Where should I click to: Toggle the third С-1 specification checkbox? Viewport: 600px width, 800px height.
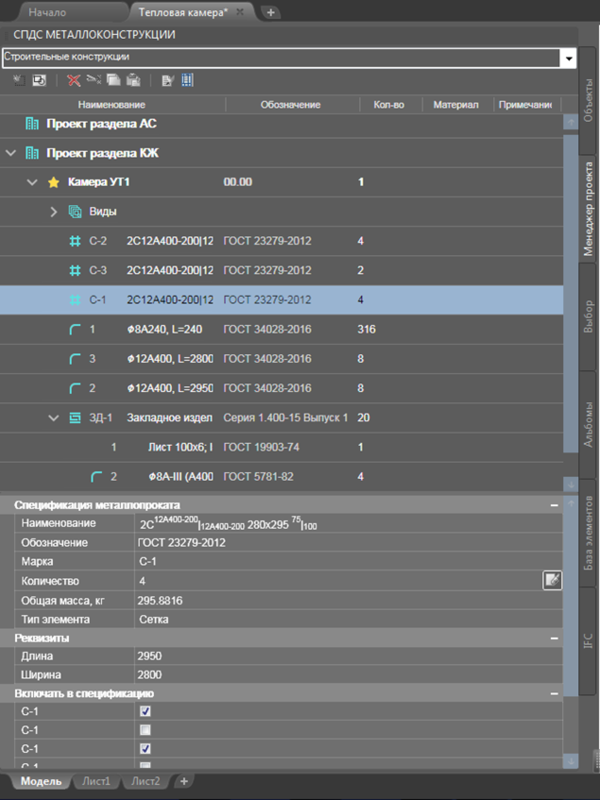[145, 748]
